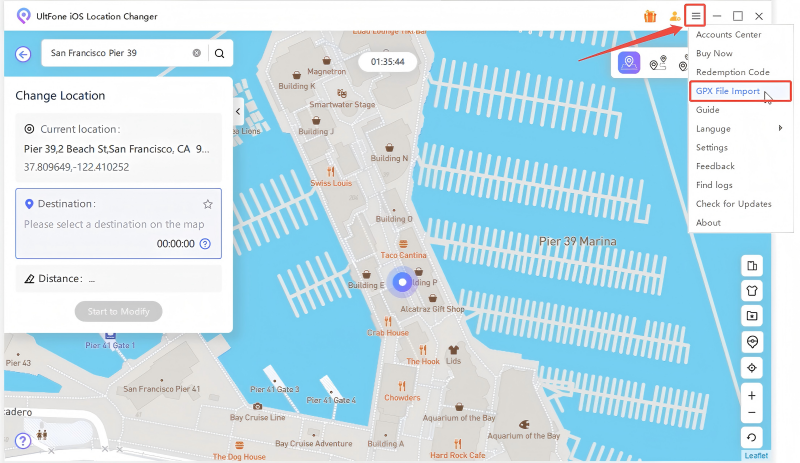
Task: Click the Leaflet attribution link
Action: coord(756,455)
